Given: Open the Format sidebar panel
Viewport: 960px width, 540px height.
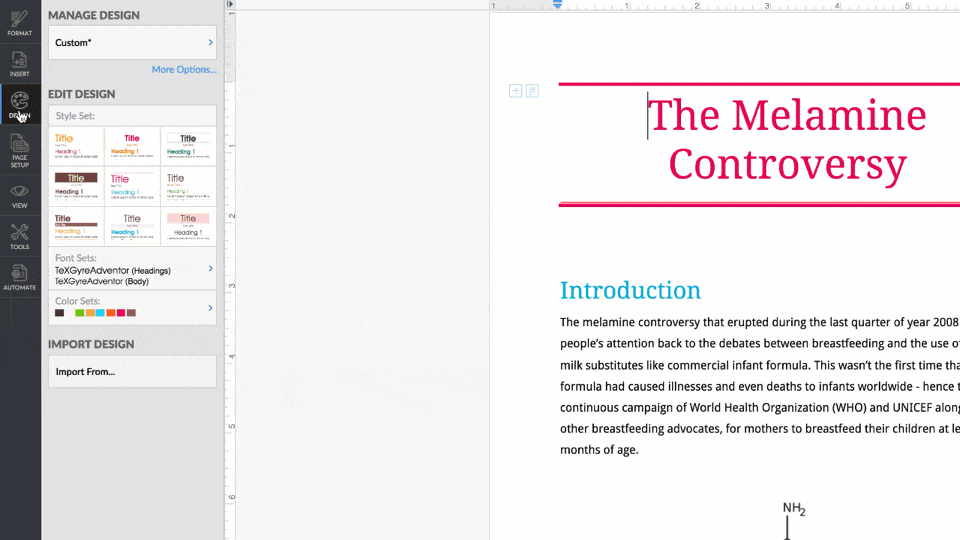Looking at the screenshot, I should (20, 23).
